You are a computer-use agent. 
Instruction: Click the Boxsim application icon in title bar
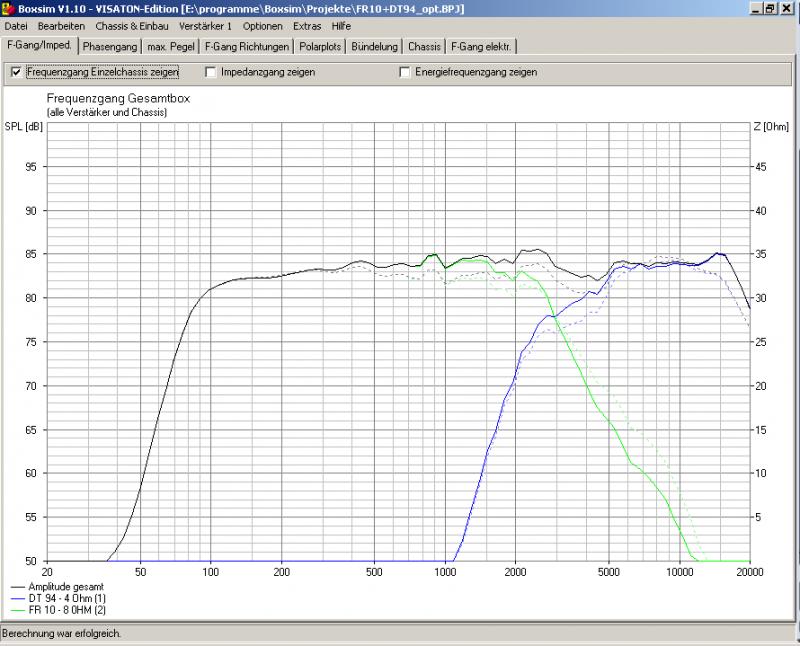(9, 8)
